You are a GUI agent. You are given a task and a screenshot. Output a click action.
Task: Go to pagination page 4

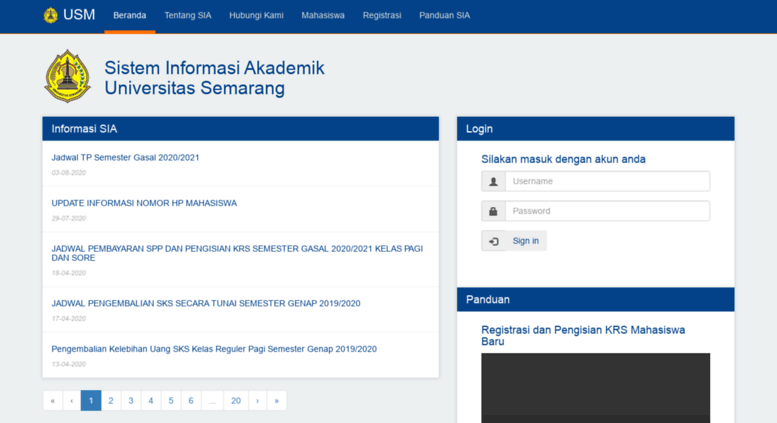(x=151, y=401)
